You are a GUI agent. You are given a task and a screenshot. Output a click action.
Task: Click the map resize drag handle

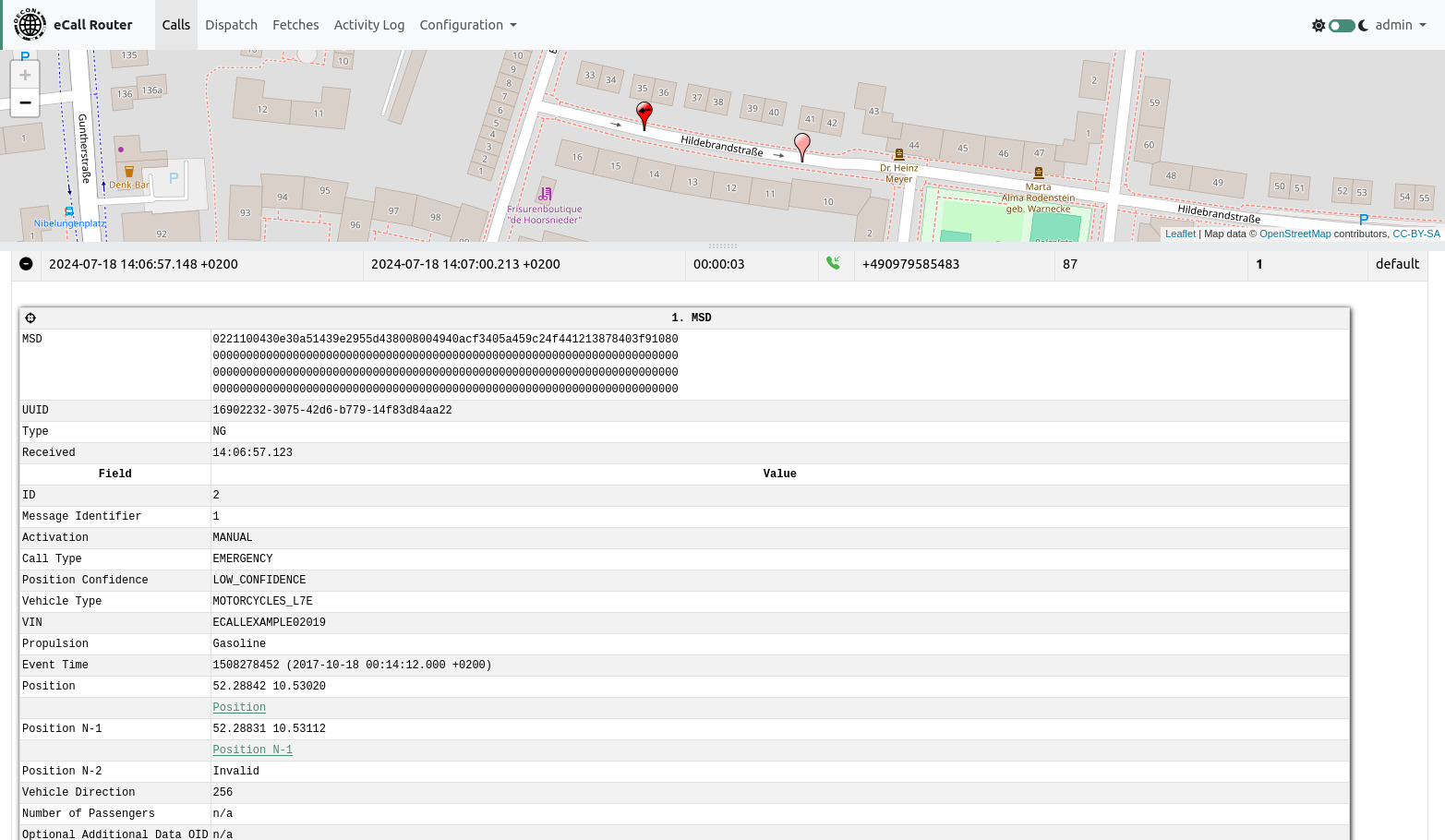(x=722, y=246)
